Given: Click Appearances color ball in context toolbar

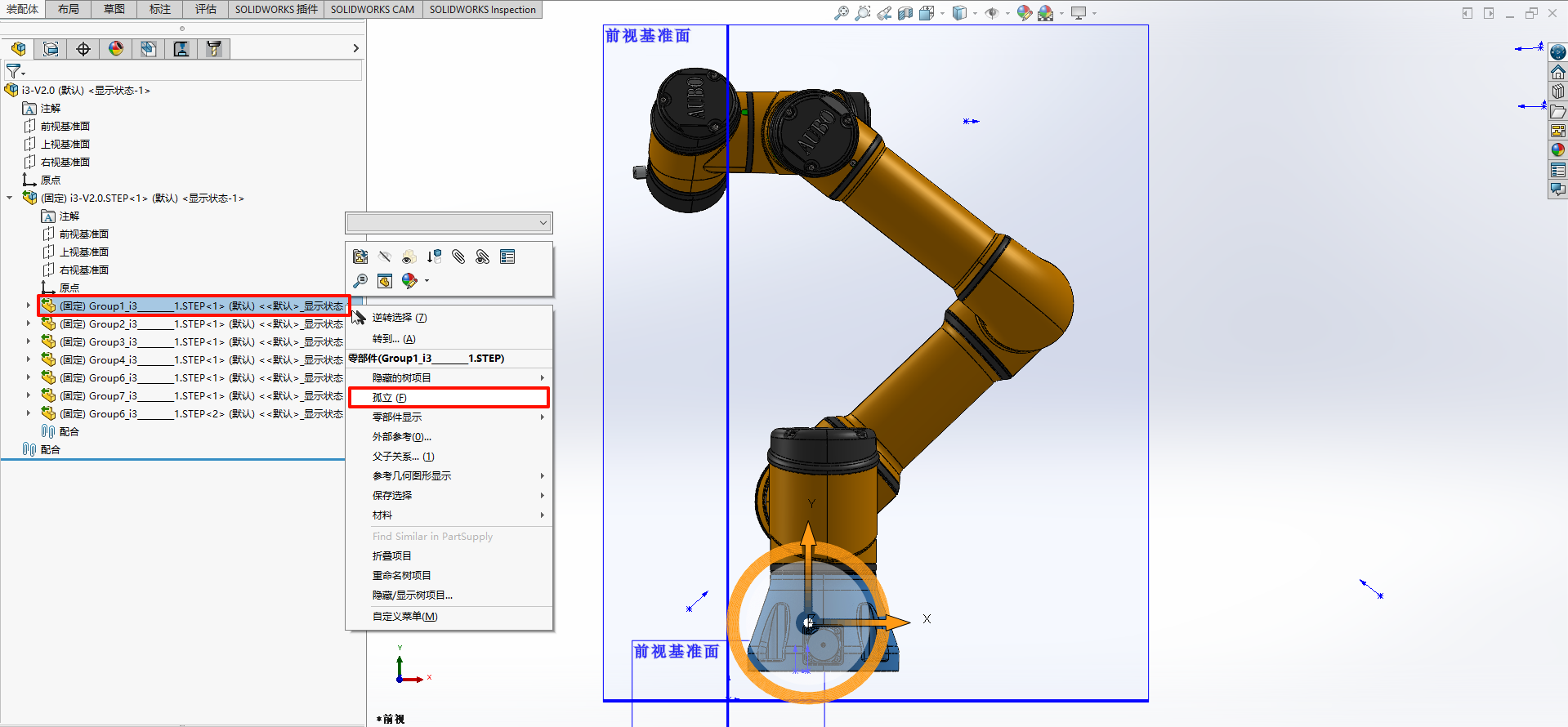Looking at the screenshot, I should (409, 281).
